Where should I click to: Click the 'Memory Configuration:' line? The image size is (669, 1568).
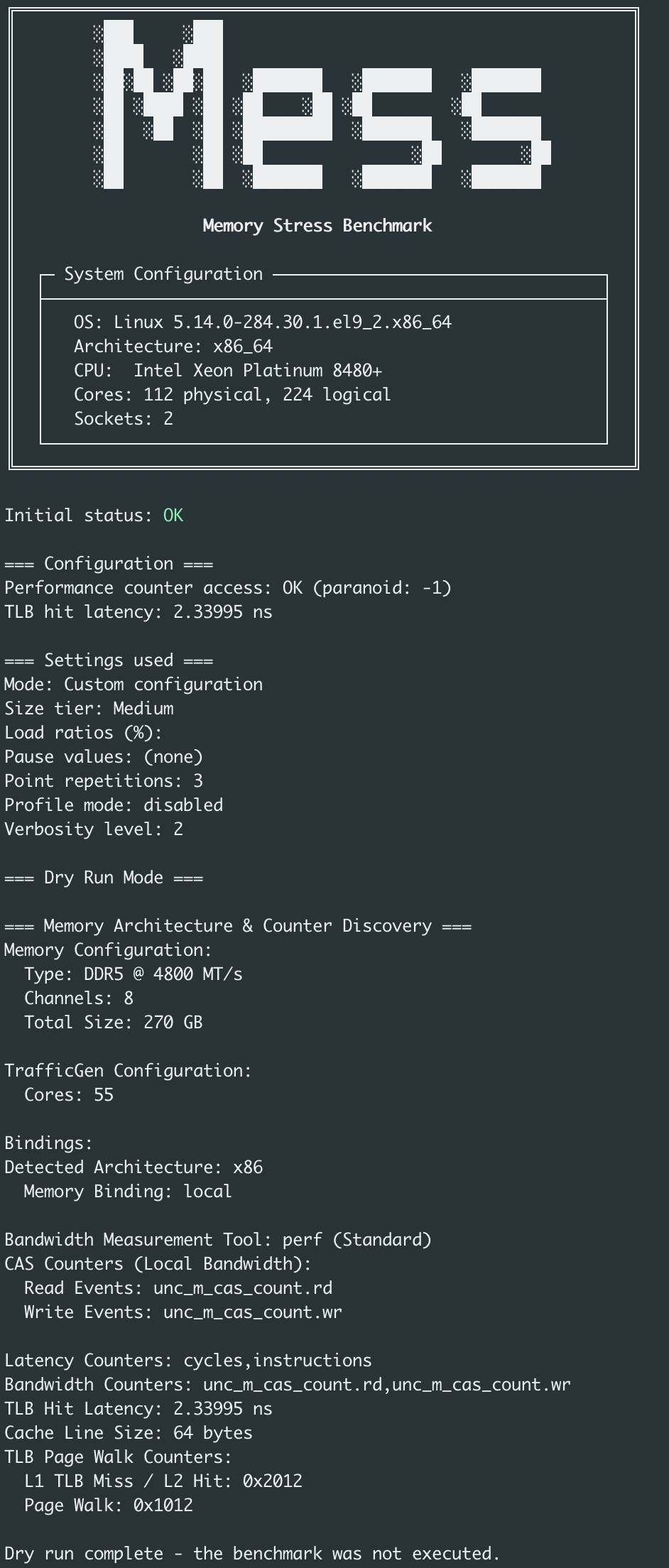tap(108, 950)
